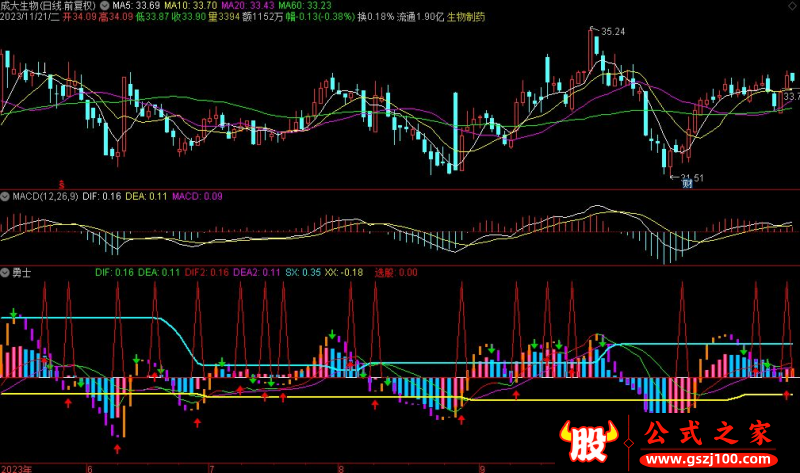Click the SX: 0.35 label

tap(303, 272)
